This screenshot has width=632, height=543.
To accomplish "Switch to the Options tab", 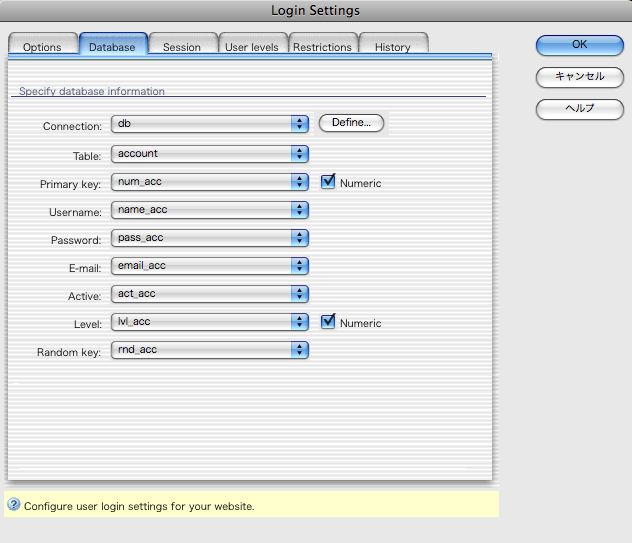I will [x=42, y=47].
